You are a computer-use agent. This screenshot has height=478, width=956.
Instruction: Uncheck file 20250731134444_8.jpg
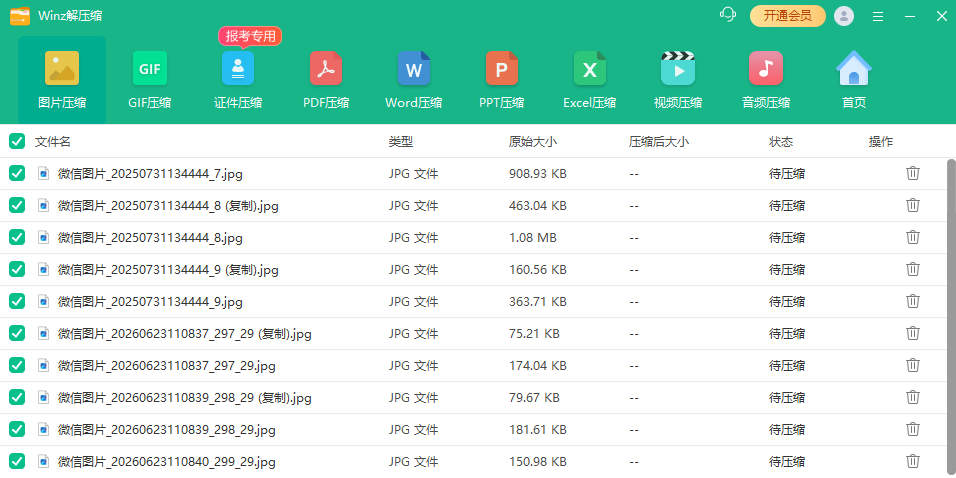17,237
